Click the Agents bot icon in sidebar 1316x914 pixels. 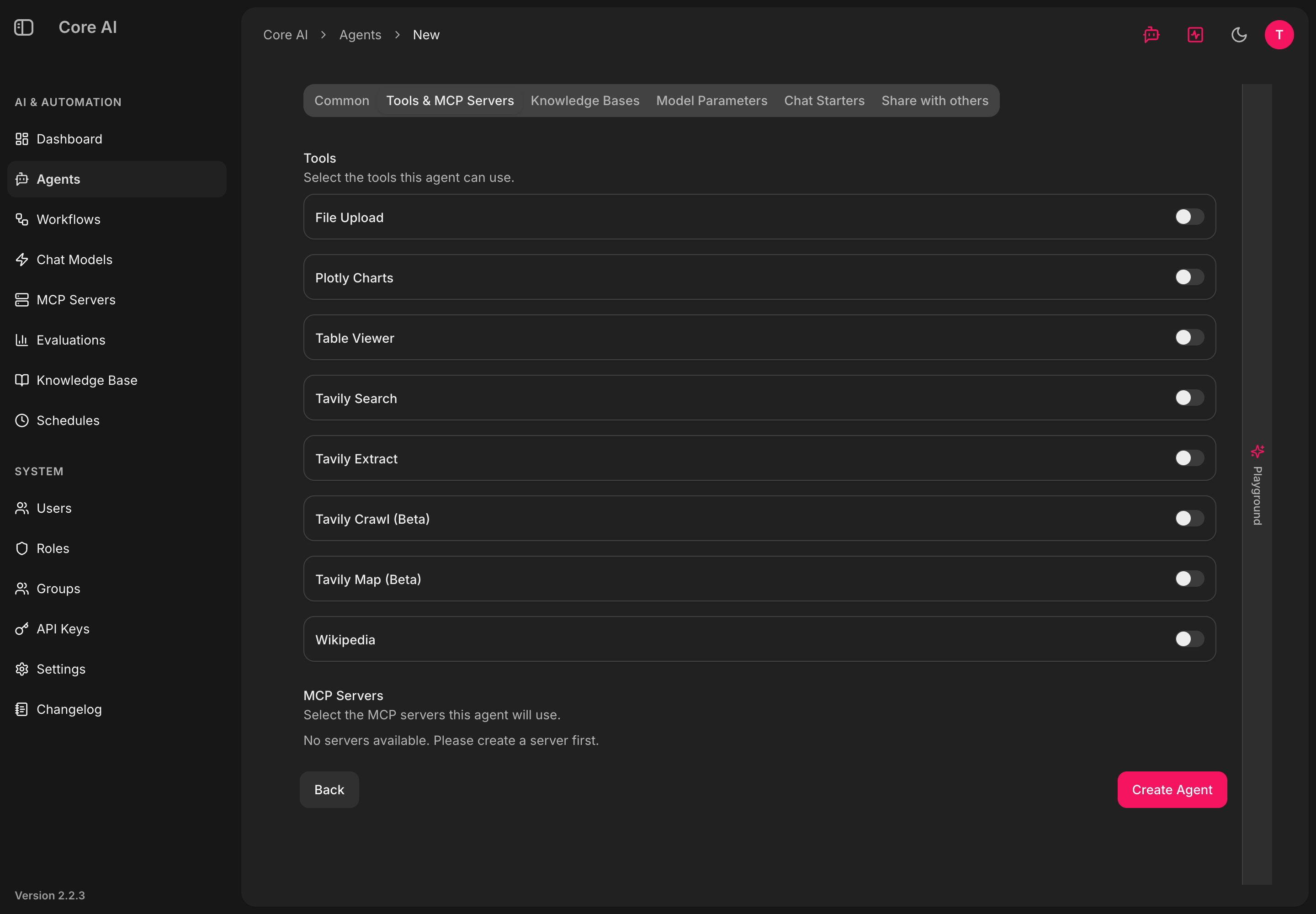point(22,179)
